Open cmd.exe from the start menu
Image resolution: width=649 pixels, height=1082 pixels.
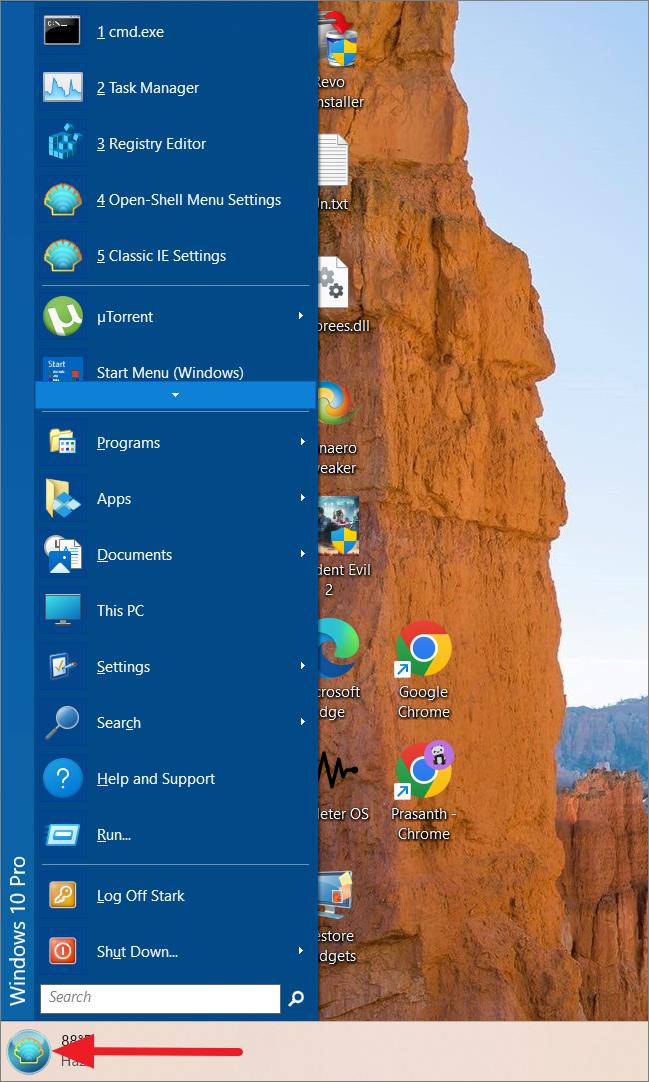point(130,32)
